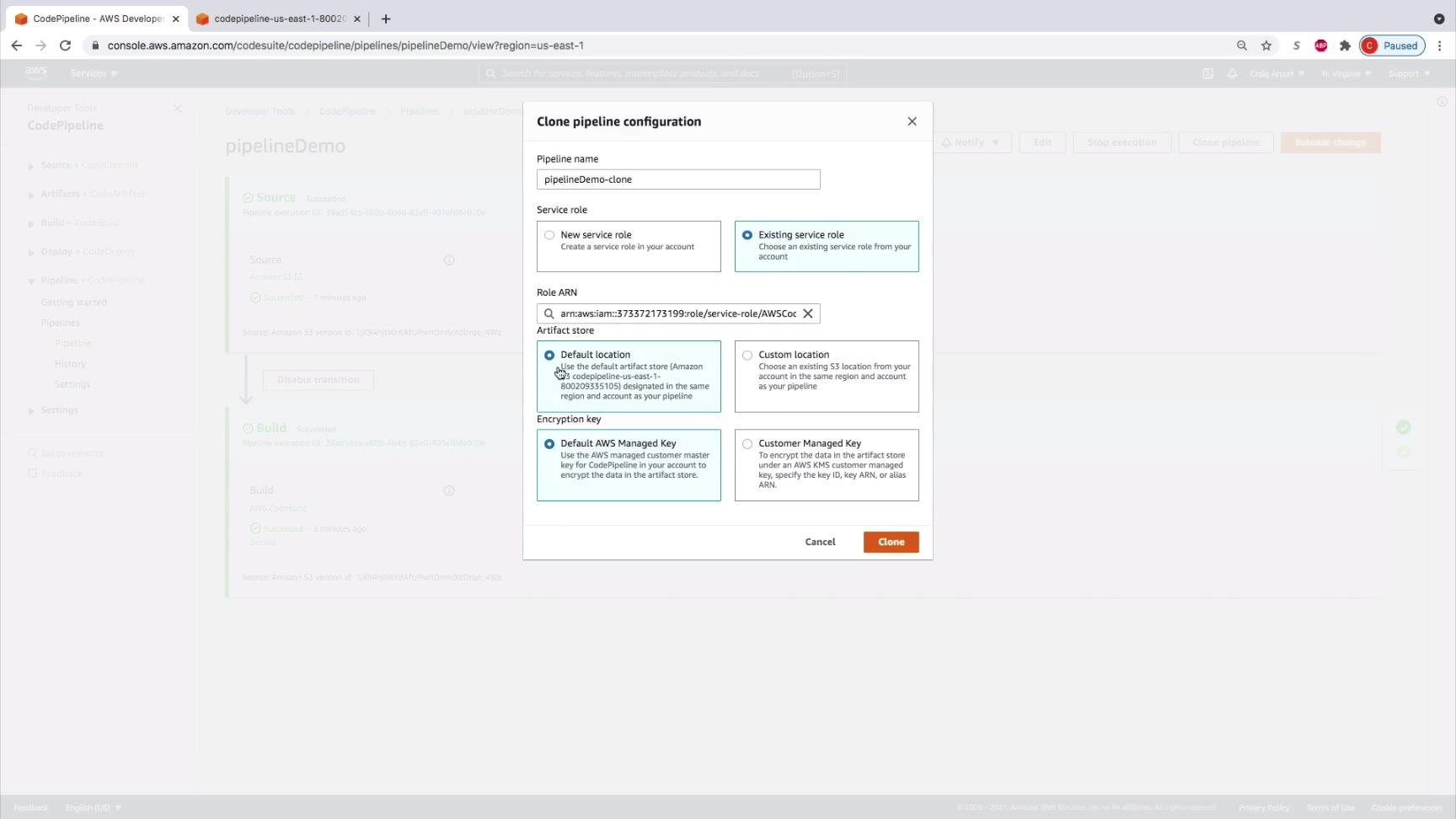The image size is (1456, 819).
Task: Open the Developer Tools breadcrumb link
Action: pos(260,111)
